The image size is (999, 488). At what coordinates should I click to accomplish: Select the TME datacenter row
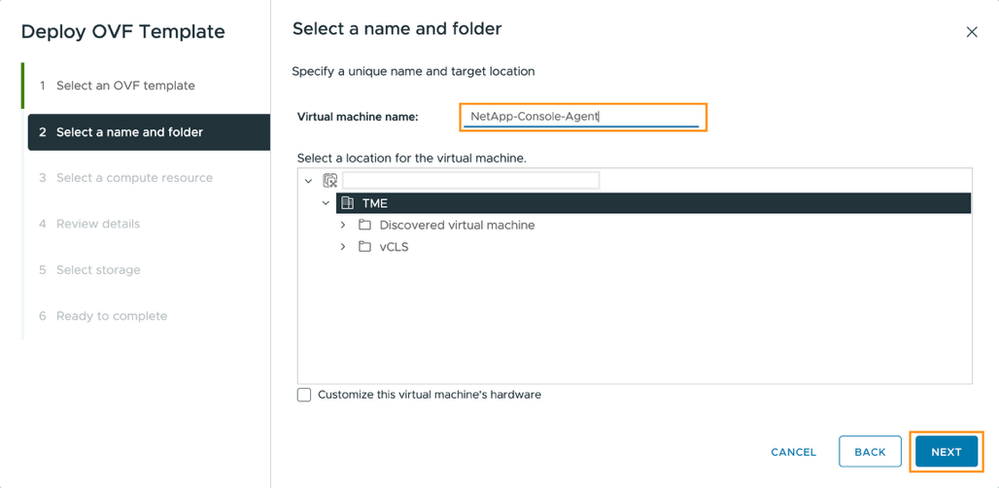650,203
